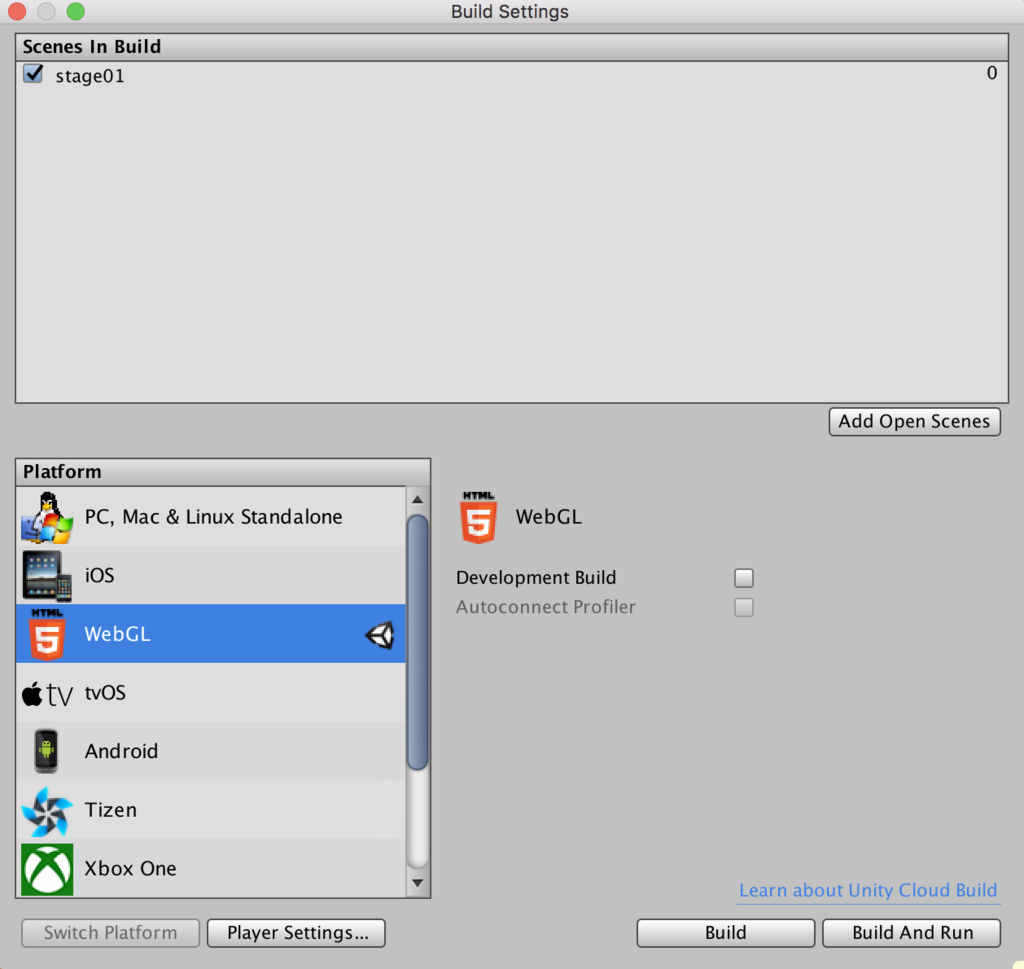Screen dimensions: 1024x969
Task: Select the WebGL platform label in list
Action: pyautogui.click(x=118, y=634)
